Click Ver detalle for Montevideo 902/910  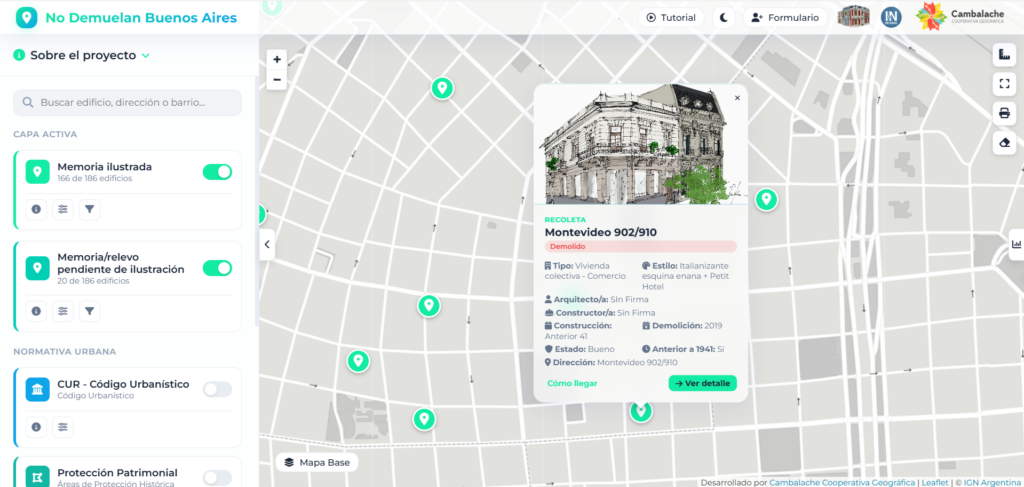(702, 383)
